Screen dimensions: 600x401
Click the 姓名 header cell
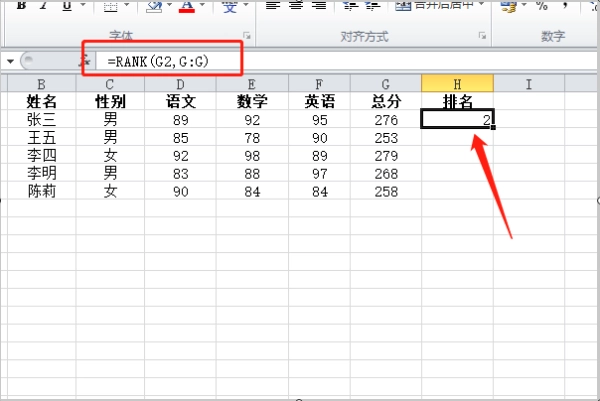tap(41, 101)
